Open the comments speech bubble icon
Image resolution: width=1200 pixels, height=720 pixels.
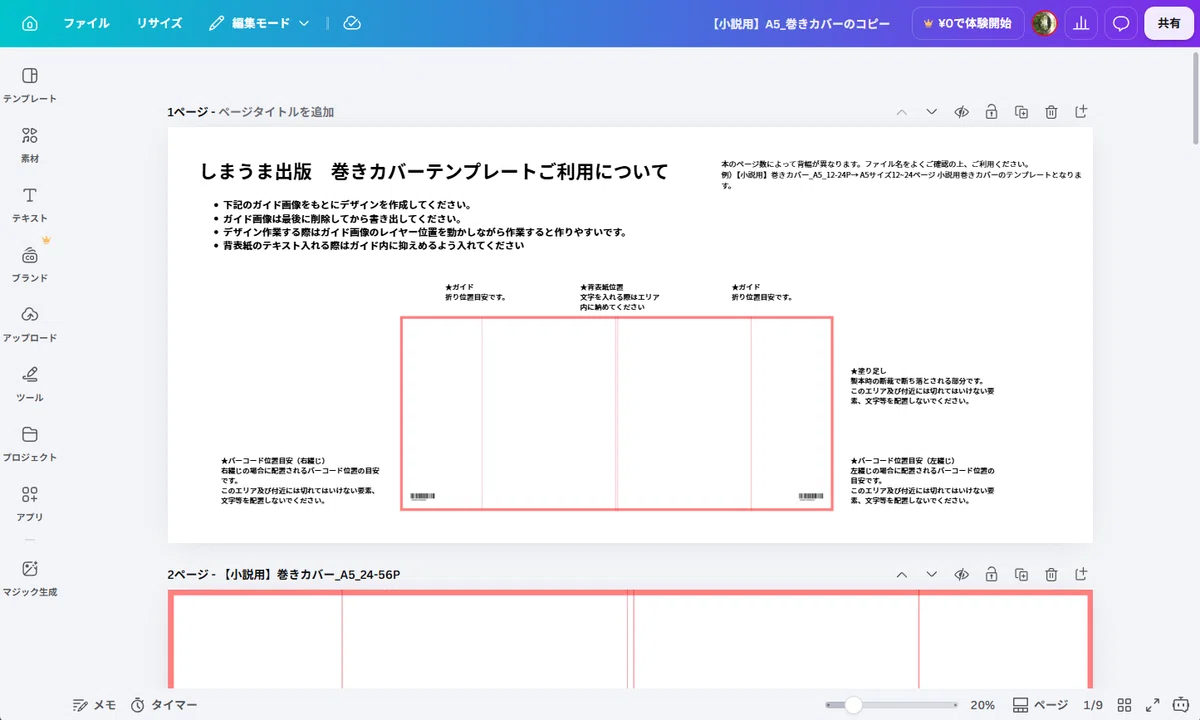click(x=1121, y=23)
